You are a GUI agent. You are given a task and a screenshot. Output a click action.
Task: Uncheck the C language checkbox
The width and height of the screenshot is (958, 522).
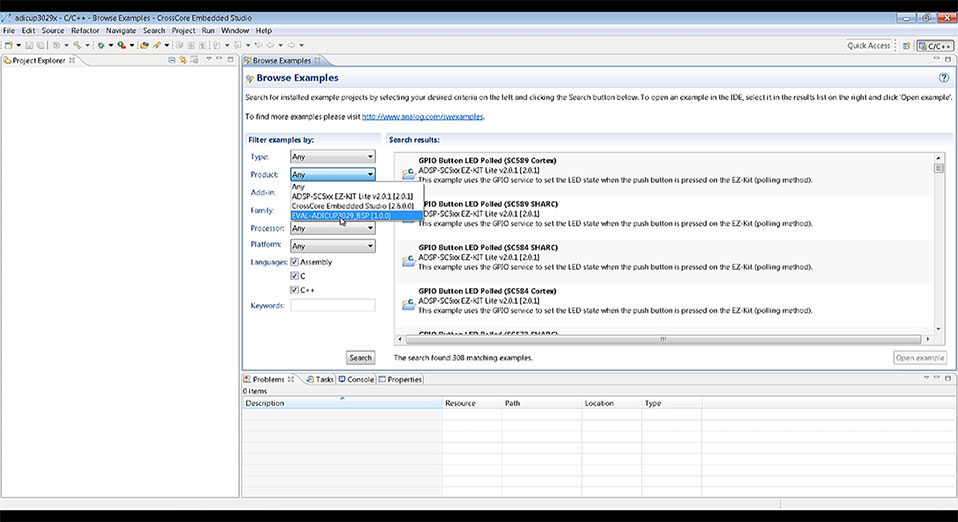[294, 276]
